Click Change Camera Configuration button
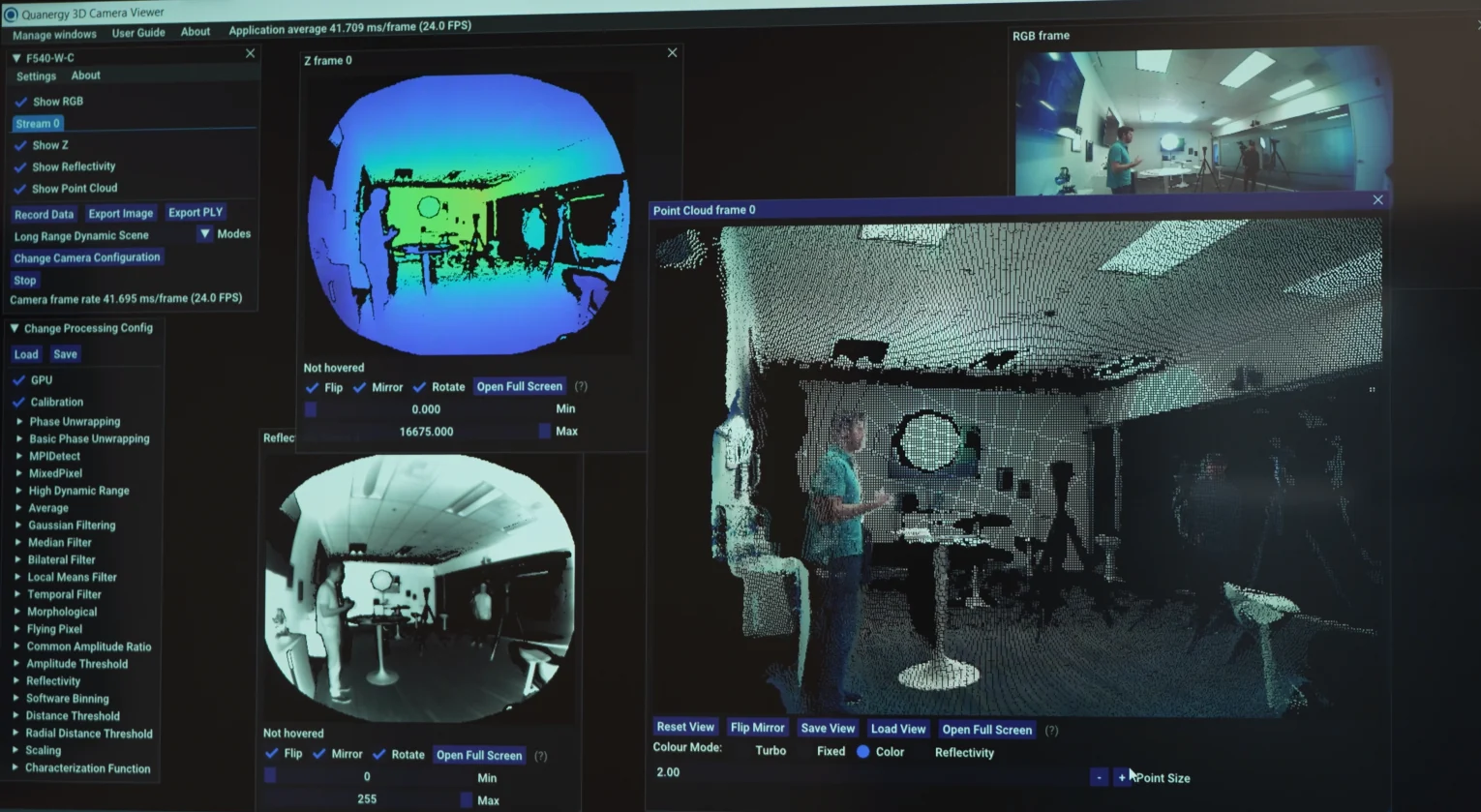 [x=87, y=257]
